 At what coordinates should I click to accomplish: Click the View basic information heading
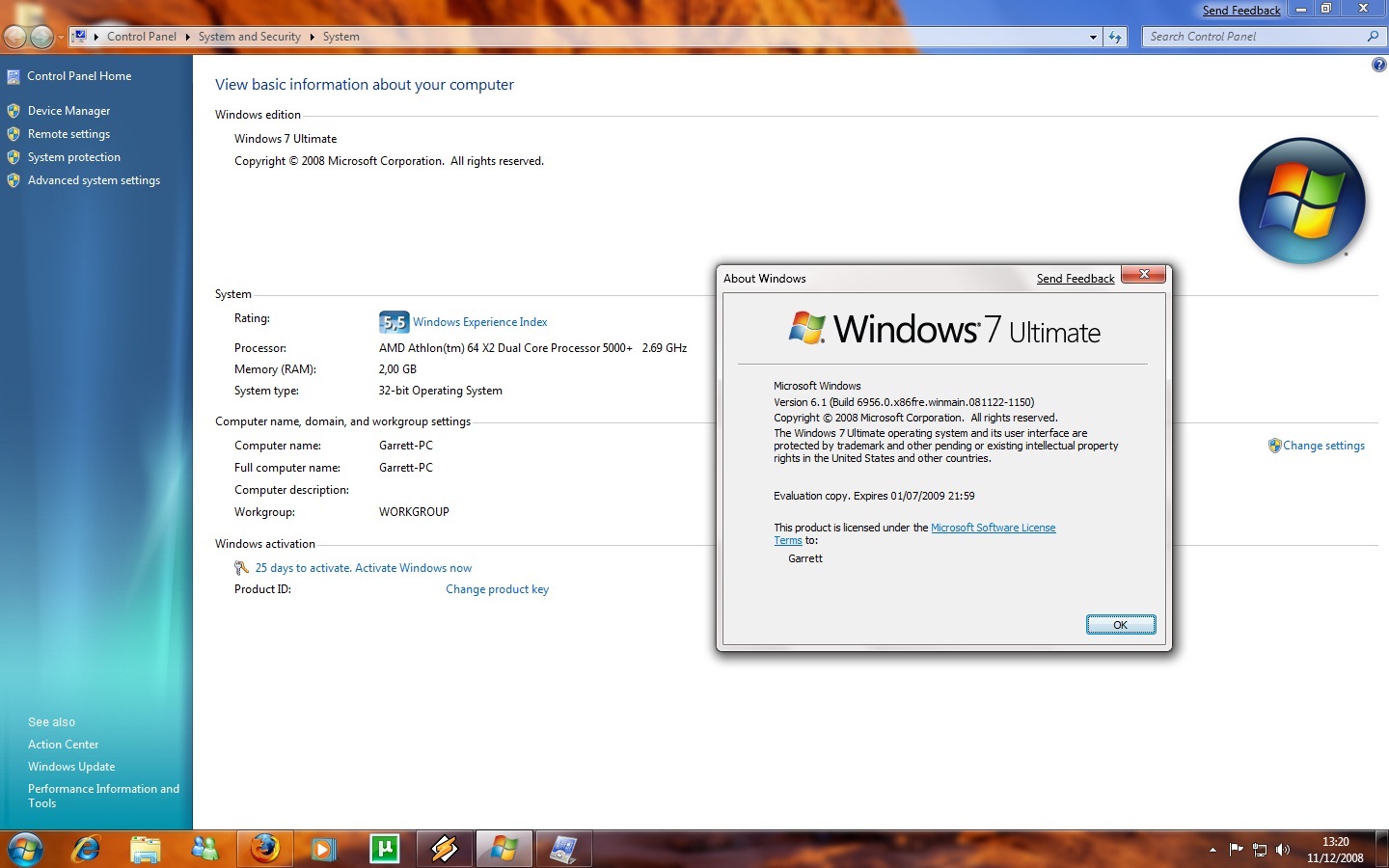365,85
